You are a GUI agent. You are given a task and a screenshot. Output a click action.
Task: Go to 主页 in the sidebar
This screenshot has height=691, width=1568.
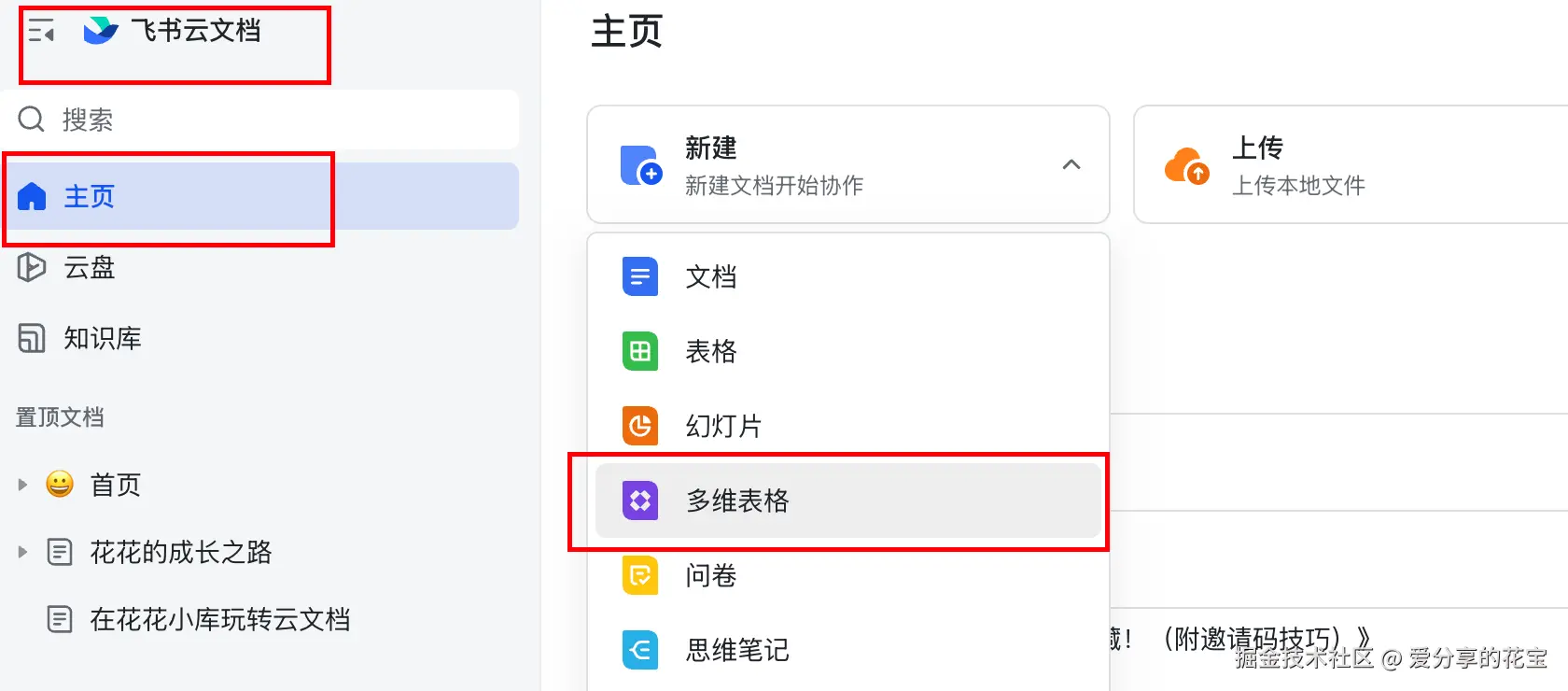[261, 196]
